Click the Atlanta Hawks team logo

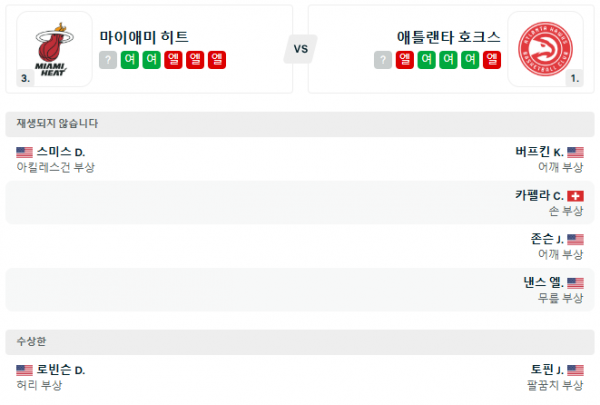pos(545,48)
